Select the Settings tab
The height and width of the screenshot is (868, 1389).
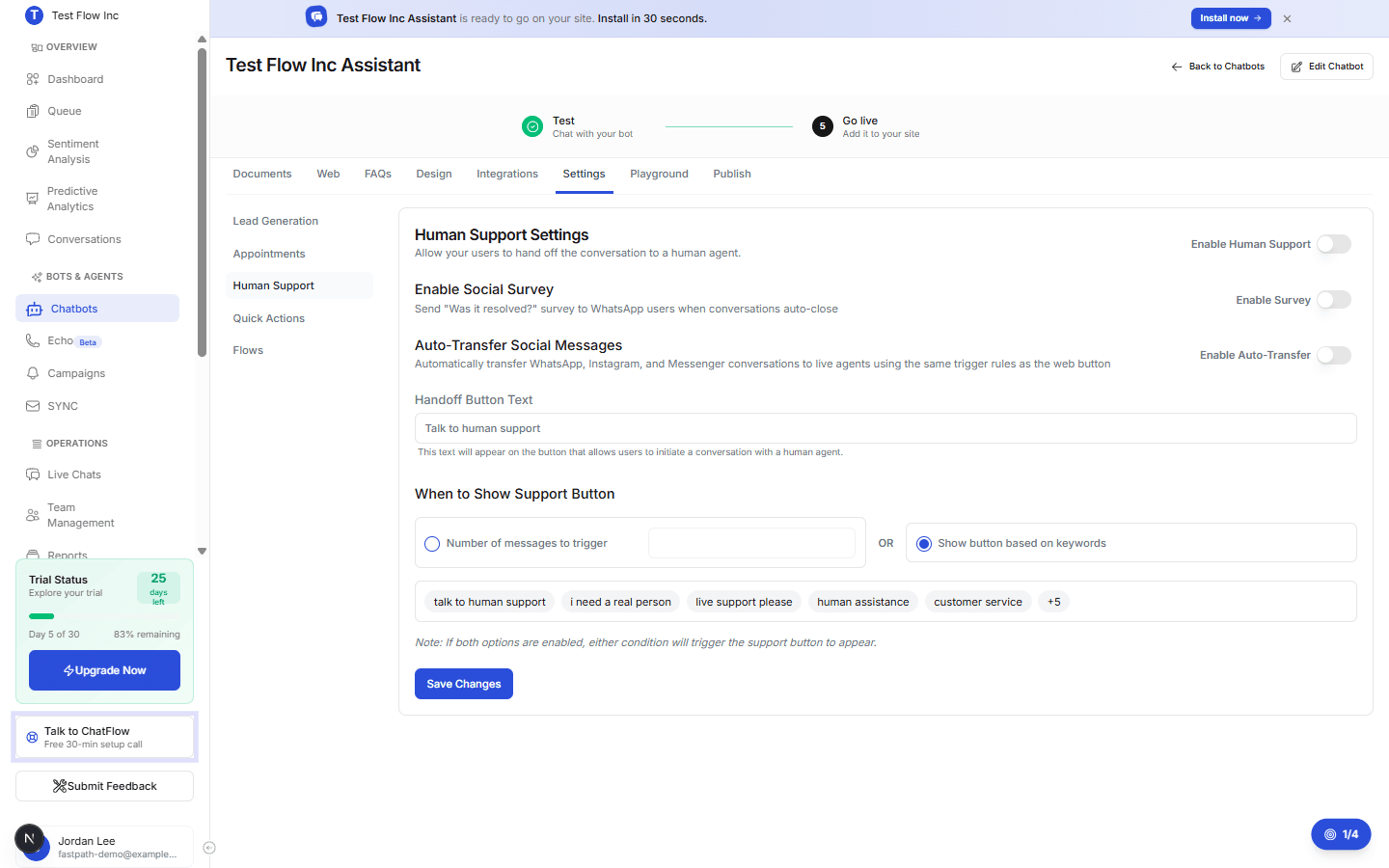(585, 174)
